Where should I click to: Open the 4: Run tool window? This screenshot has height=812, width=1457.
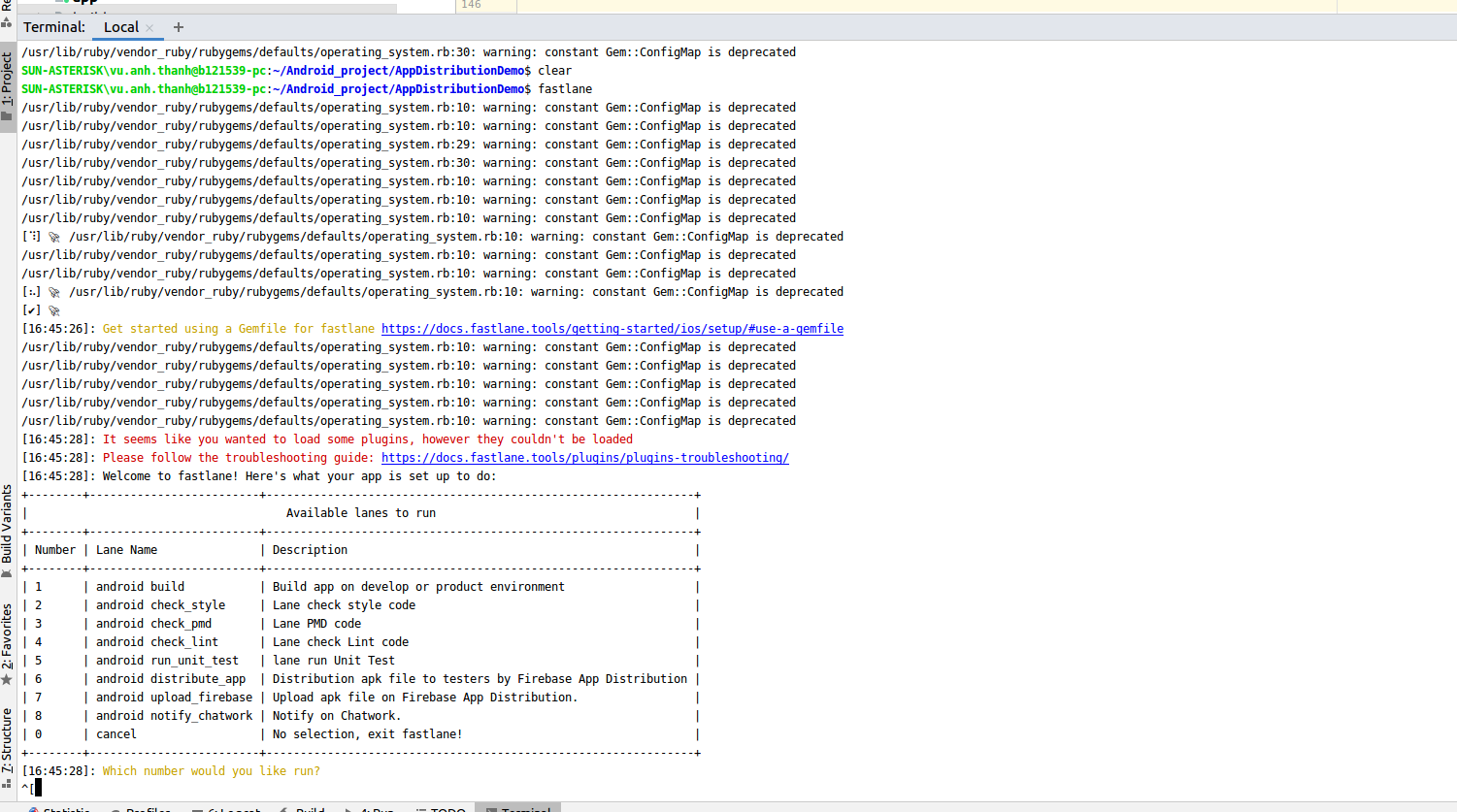369,808
